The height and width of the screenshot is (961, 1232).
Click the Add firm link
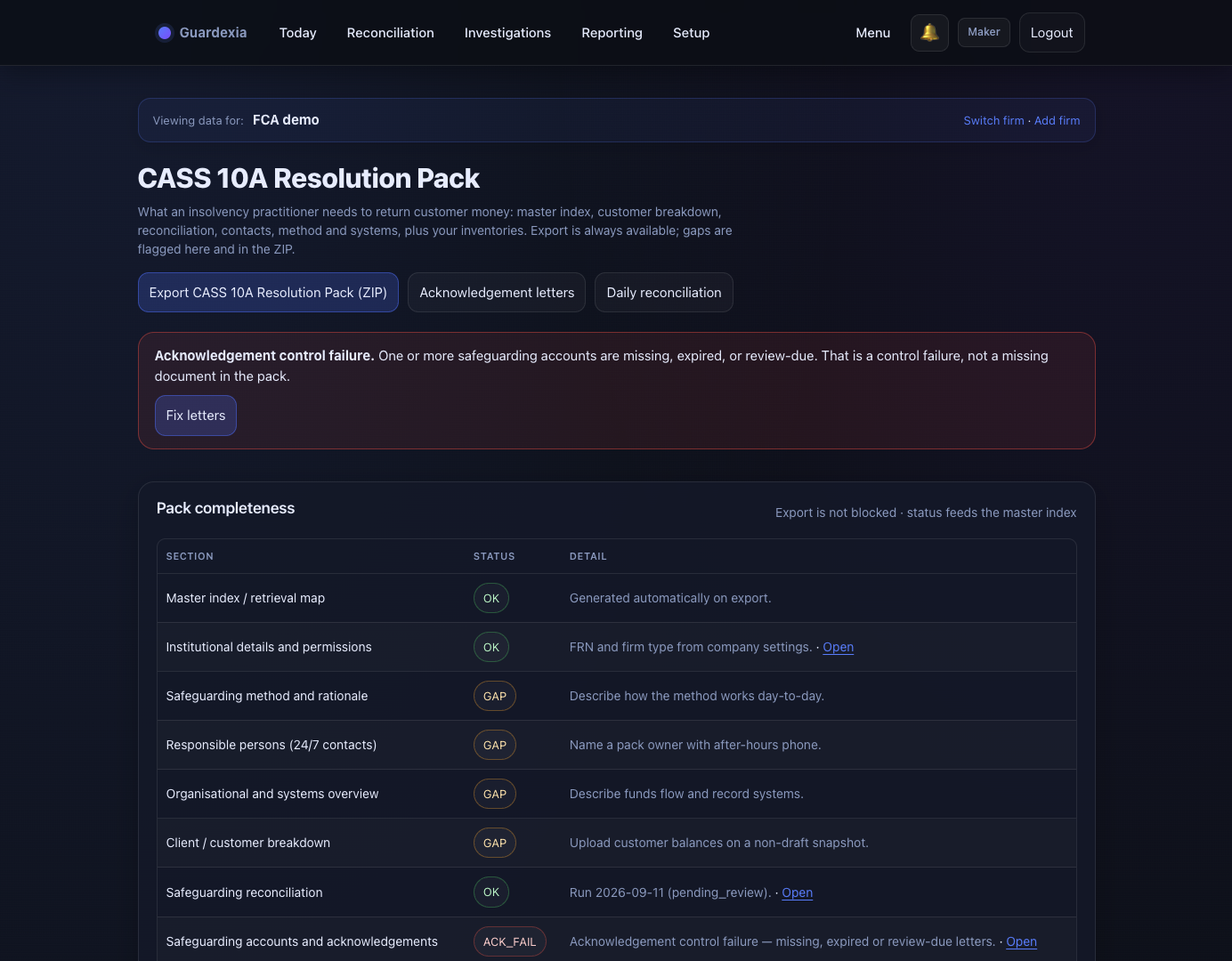click(1057, 121)
